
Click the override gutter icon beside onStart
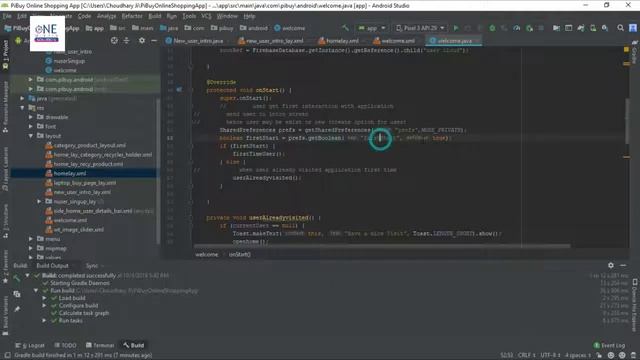179,90
